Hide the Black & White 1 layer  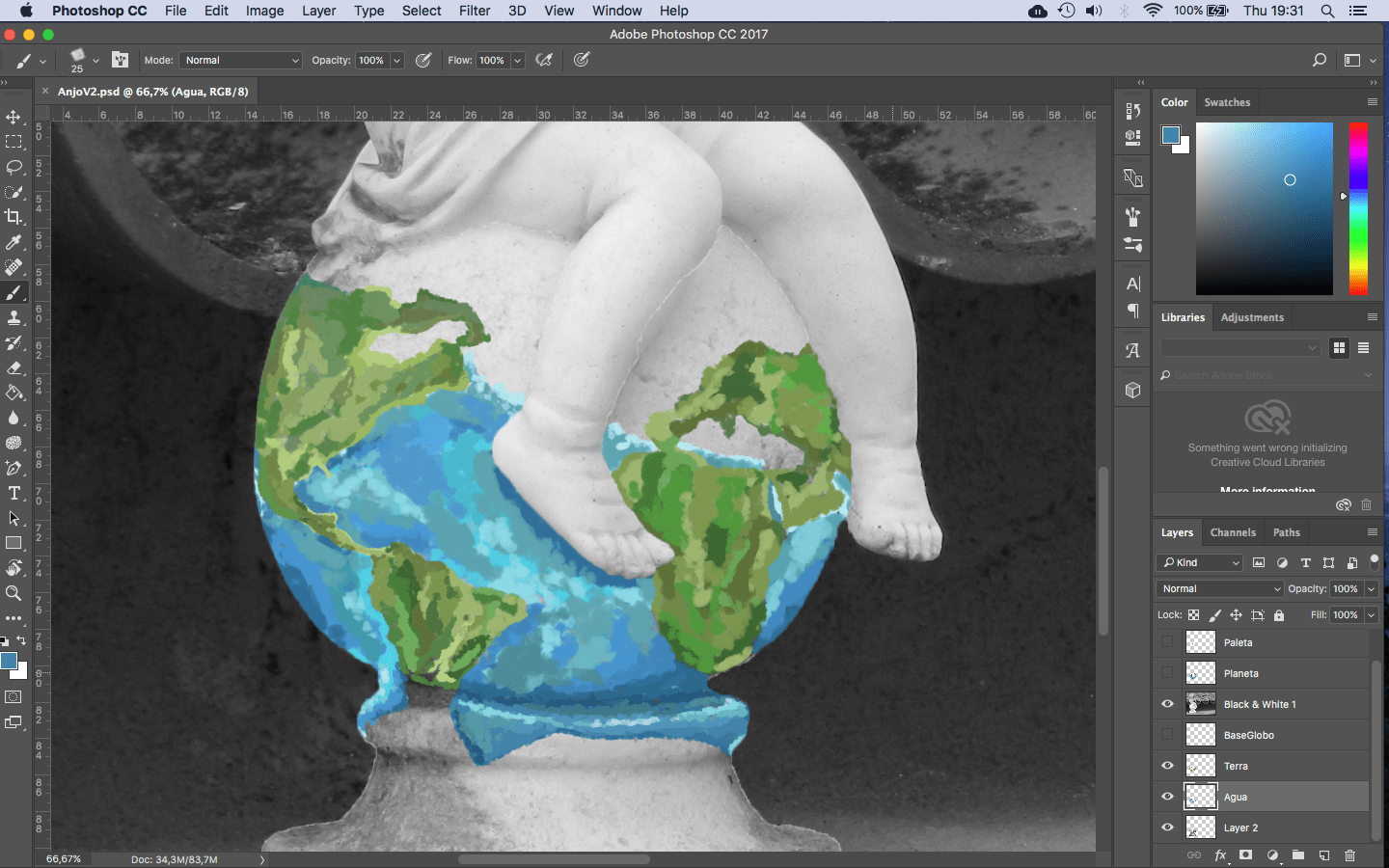[x=1167, y=704]
